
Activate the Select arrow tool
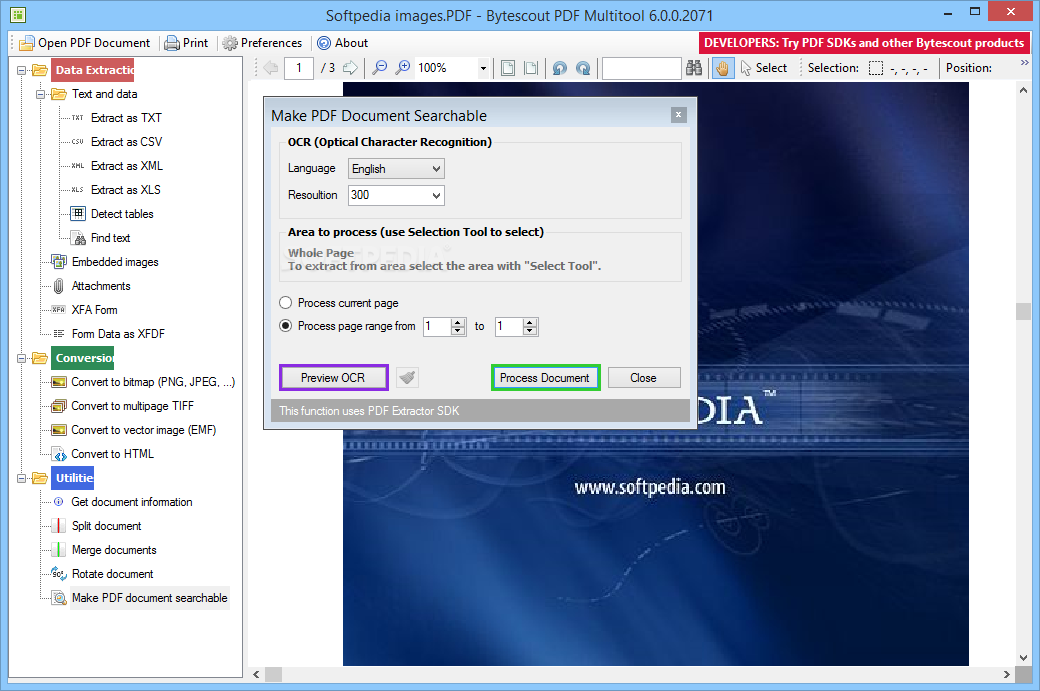pos(763,68)
